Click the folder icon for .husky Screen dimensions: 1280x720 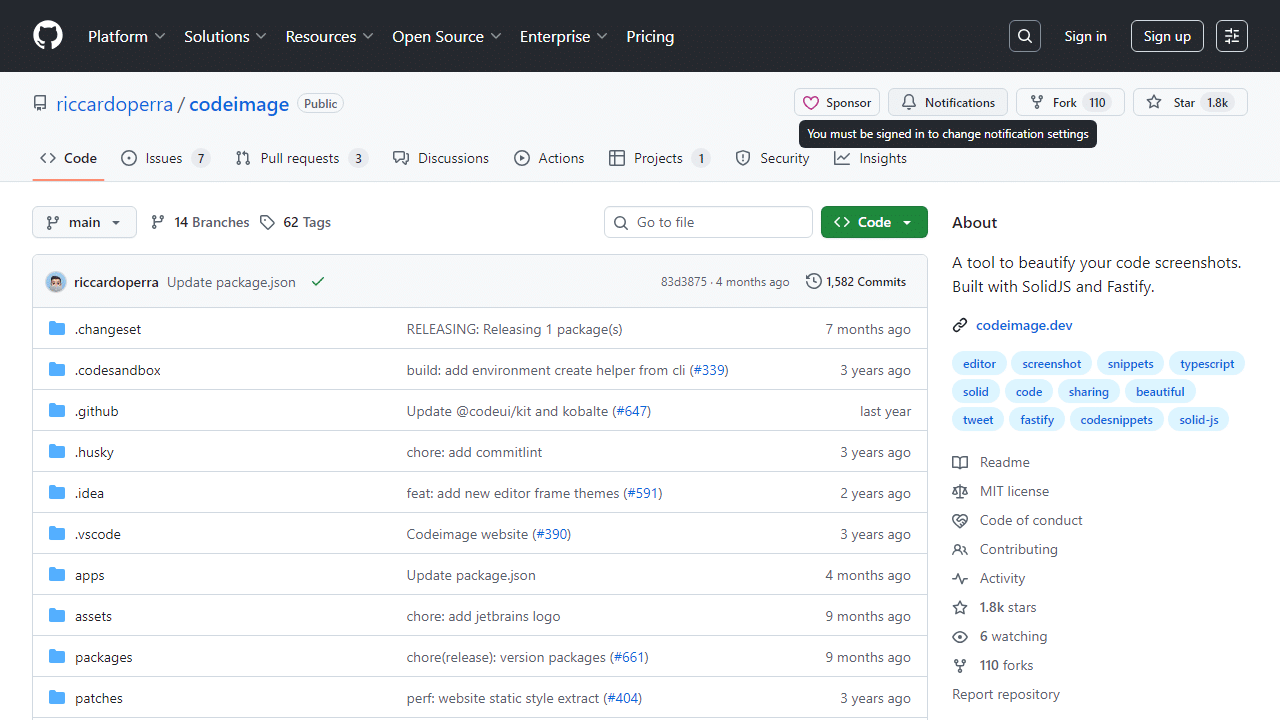tap(57, 452)
